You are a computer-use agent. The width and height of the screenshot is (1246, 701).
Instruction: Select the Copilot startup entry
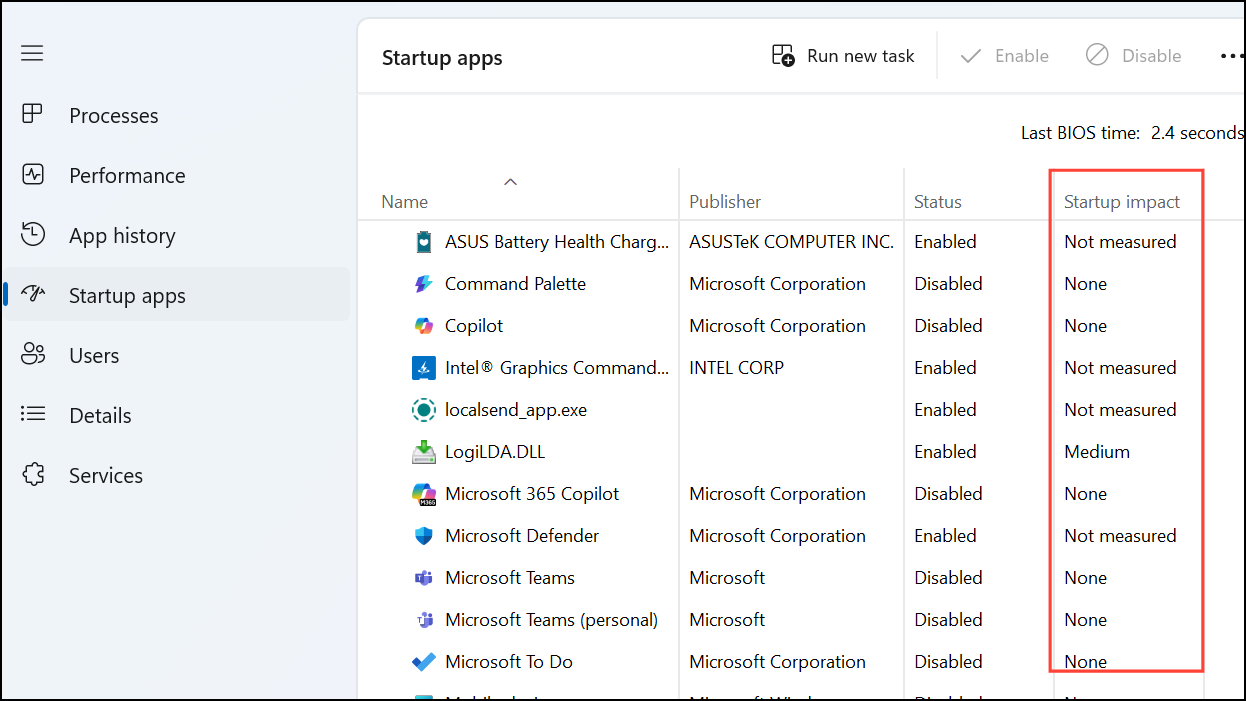[x=801, y=326]
